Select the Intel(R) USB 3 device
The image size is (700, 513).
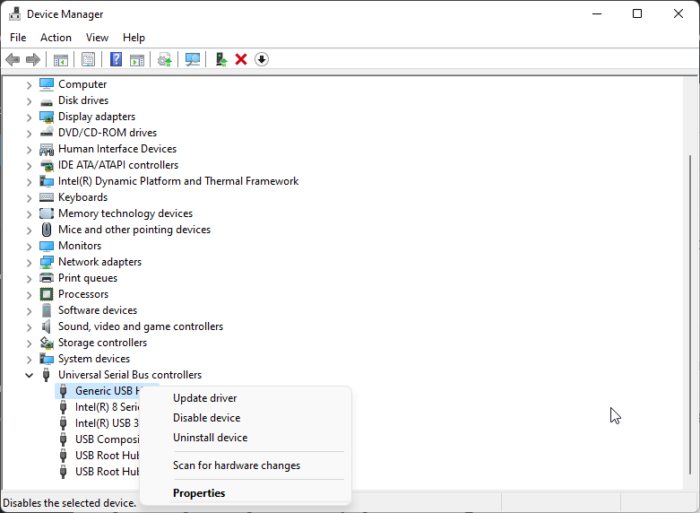pyautogui.click(x=107, y=423)
